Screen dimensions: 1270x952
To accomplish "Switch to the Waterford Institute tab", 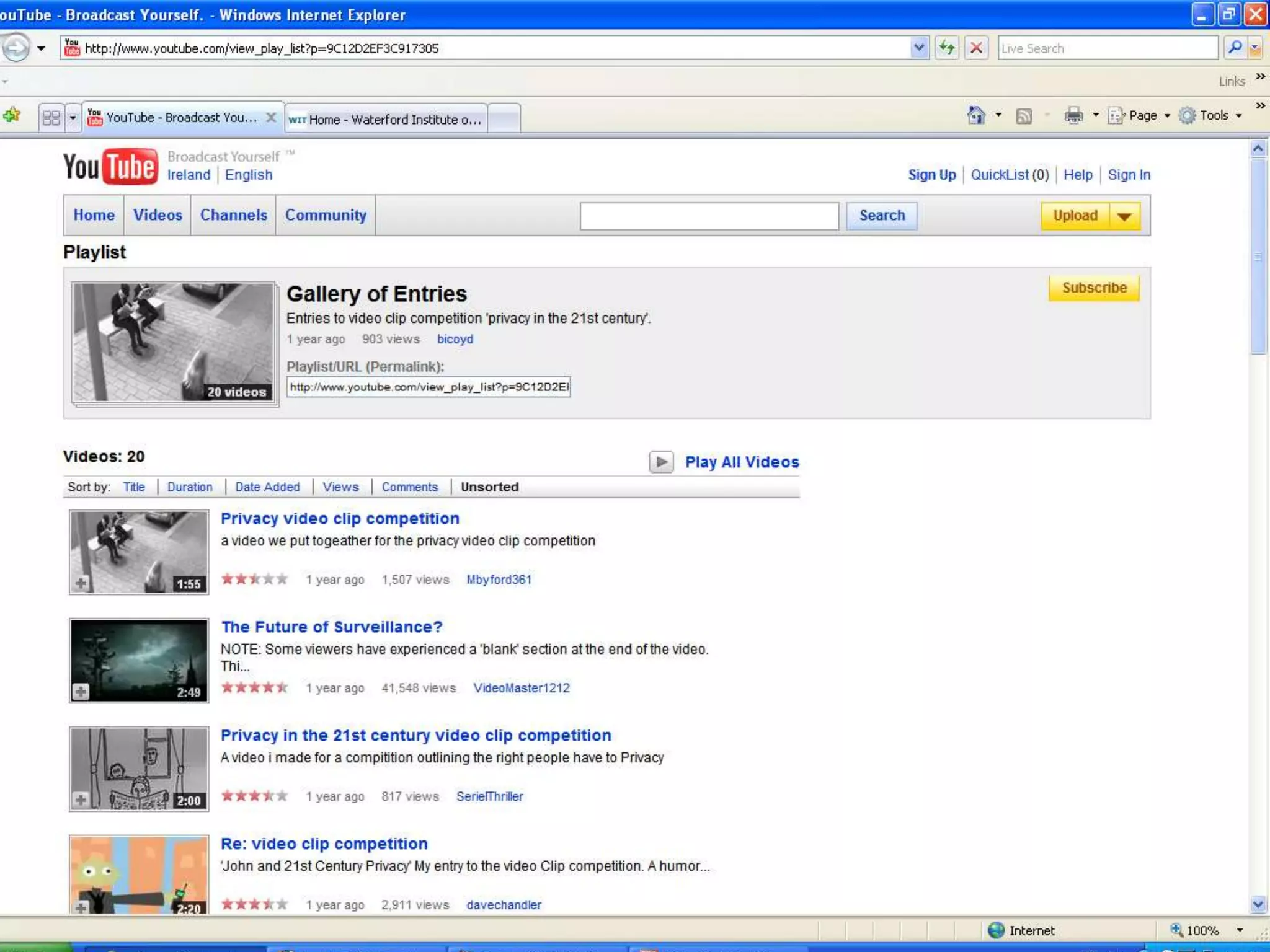I will click(x=386, y=119).
